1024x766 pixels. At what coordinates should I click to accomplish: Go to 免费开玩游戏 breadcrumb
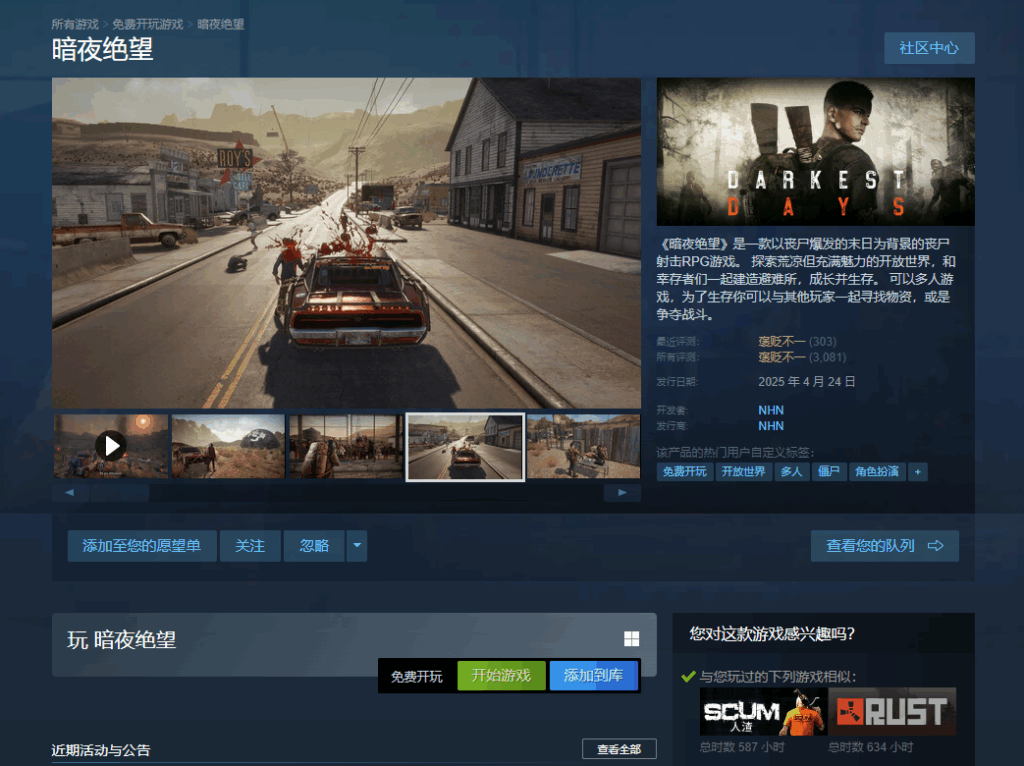pos(148,24)
